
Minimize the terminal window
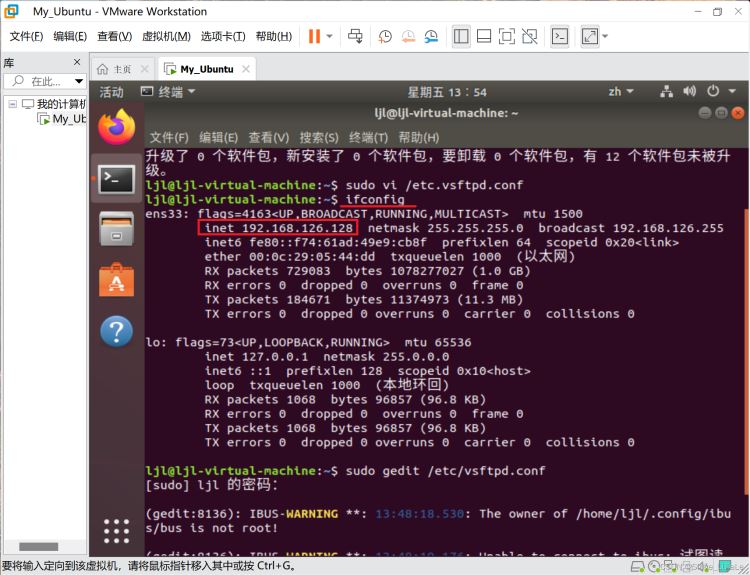(x=705, y=113)
